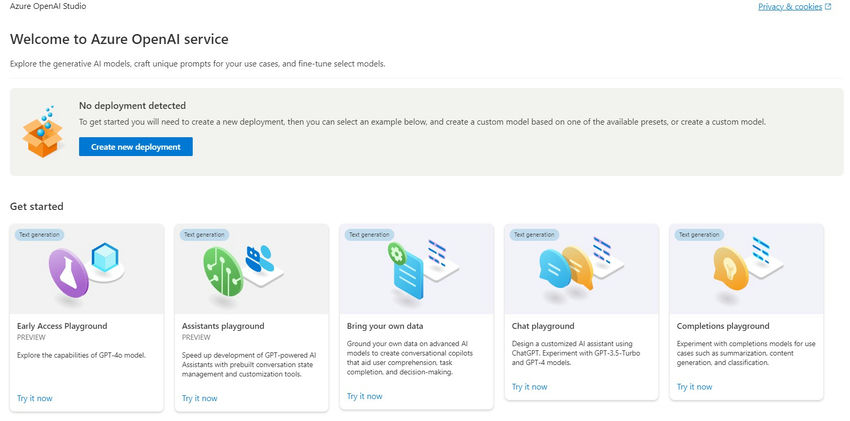
Task: Try it now under Completions playground
Action: click(694, 386)
